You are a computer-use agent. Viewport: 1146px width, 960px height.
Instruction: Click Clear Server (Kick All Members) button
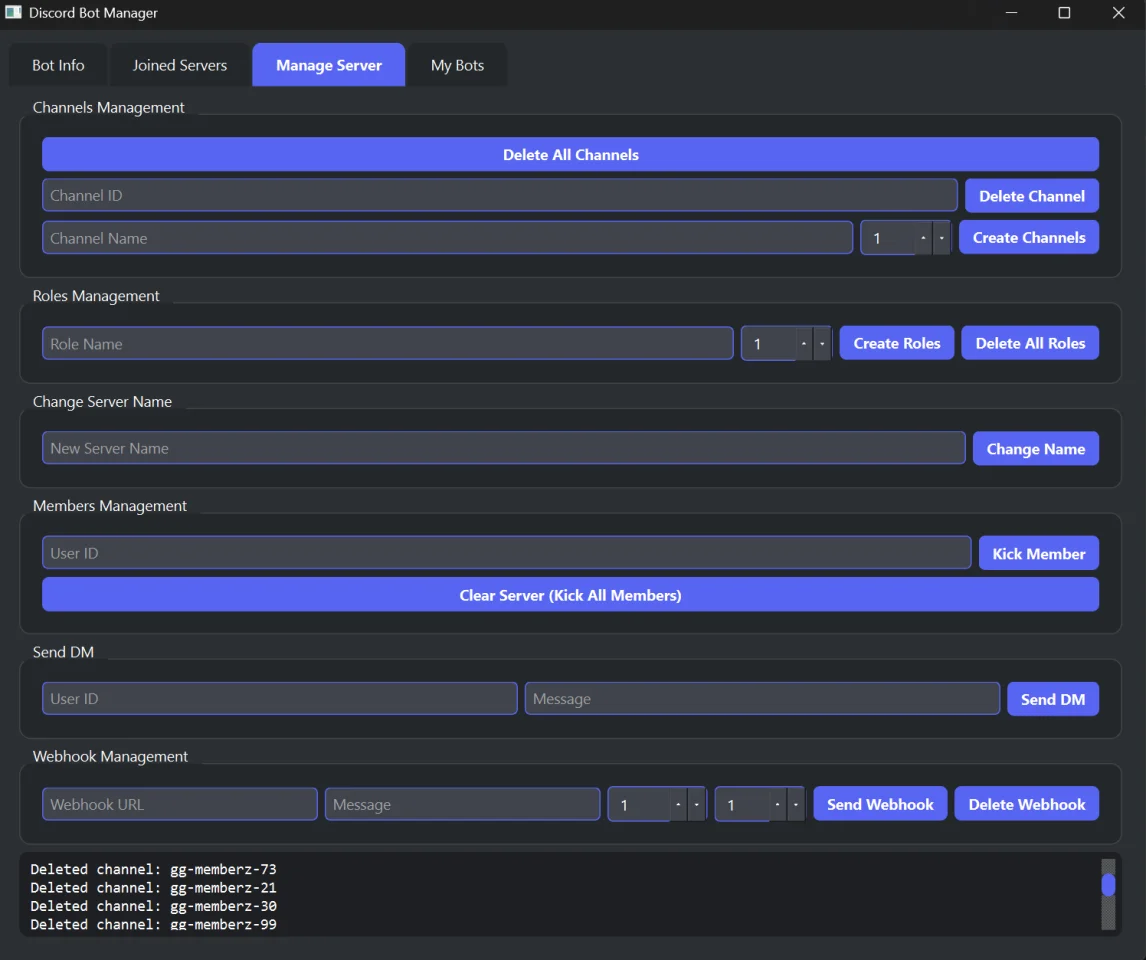tap(570, 595)
